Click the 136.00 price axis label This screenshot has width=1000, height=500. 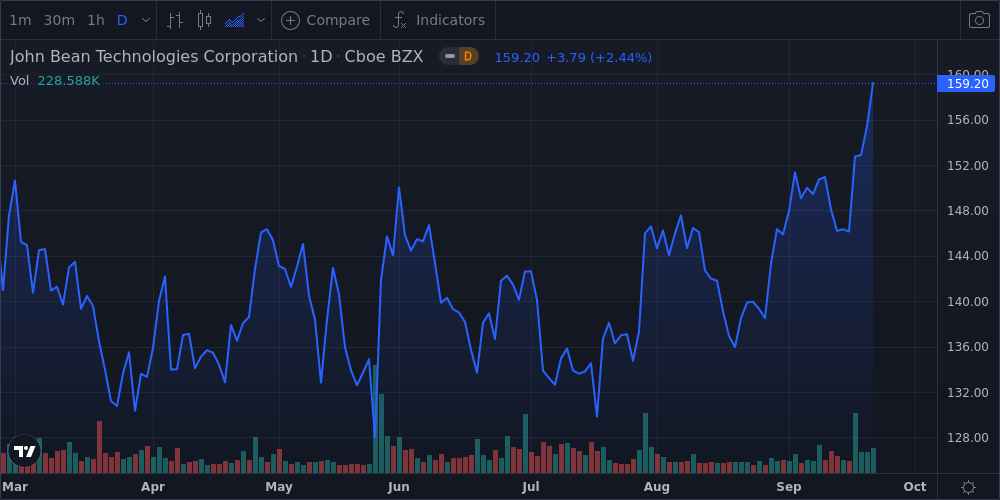pos(968,347)
